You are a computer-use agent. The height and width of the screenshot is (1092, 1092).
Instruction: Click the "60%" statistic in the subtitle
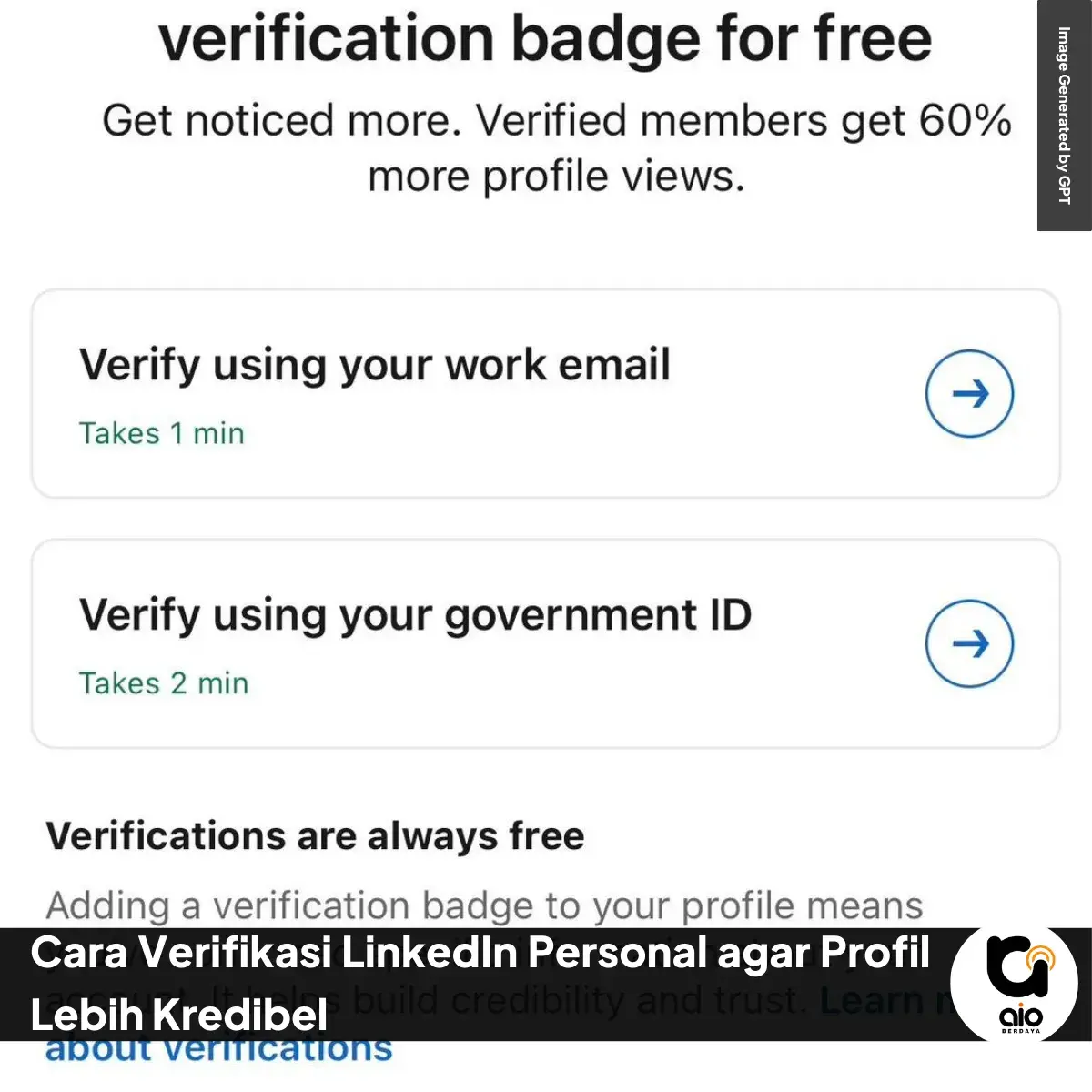(x=965, y=120)
